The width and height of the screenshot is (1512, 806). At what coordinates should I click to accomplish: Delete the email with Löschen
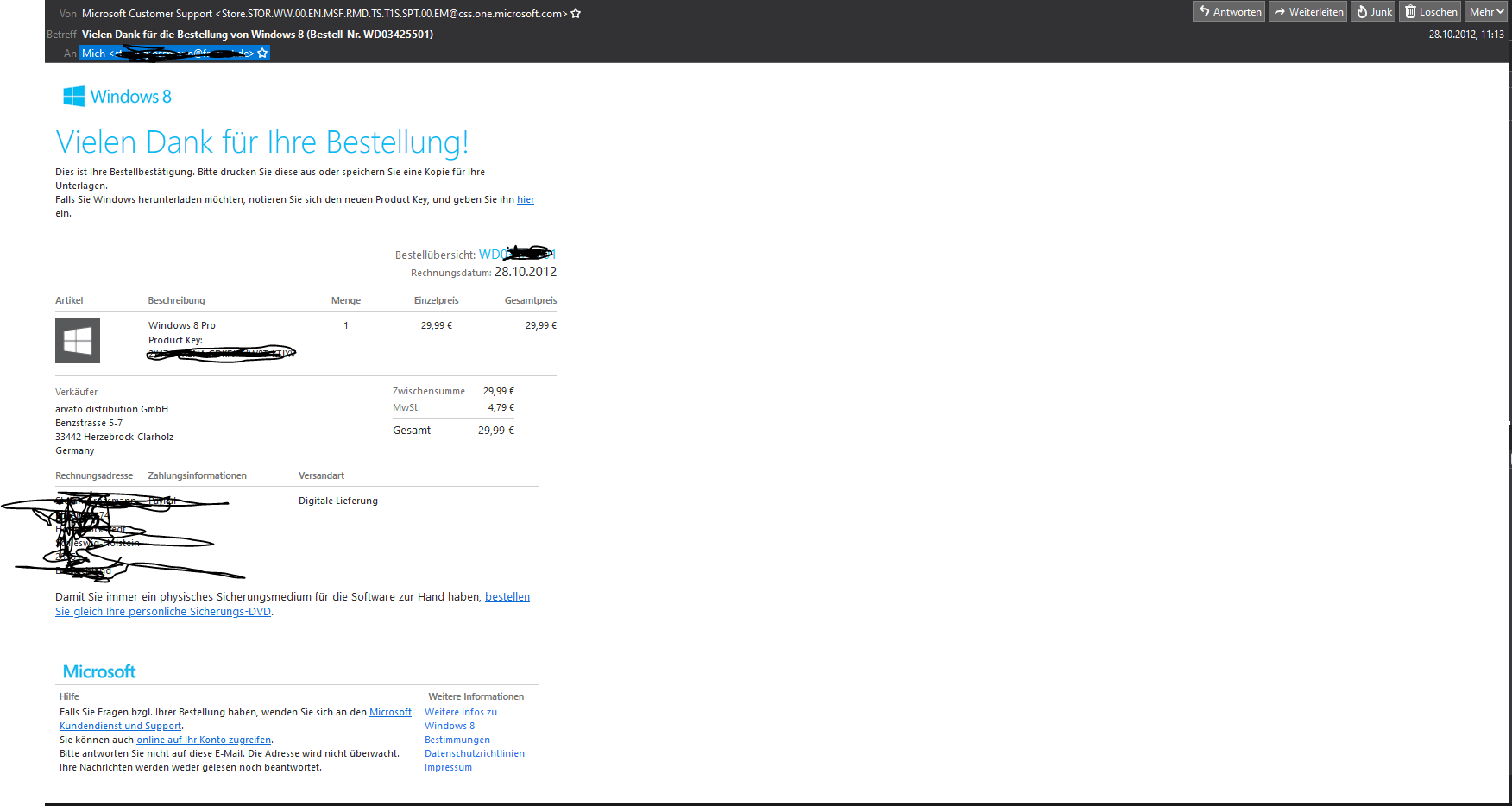point(1430,11)
